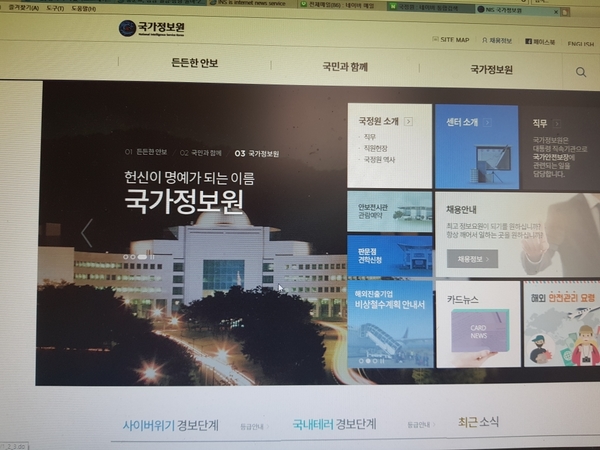The height and width of the screenshot is (450, 600).
Task: Click the 사이버위기 경보단계 heading
Action: tap(171, 425)
